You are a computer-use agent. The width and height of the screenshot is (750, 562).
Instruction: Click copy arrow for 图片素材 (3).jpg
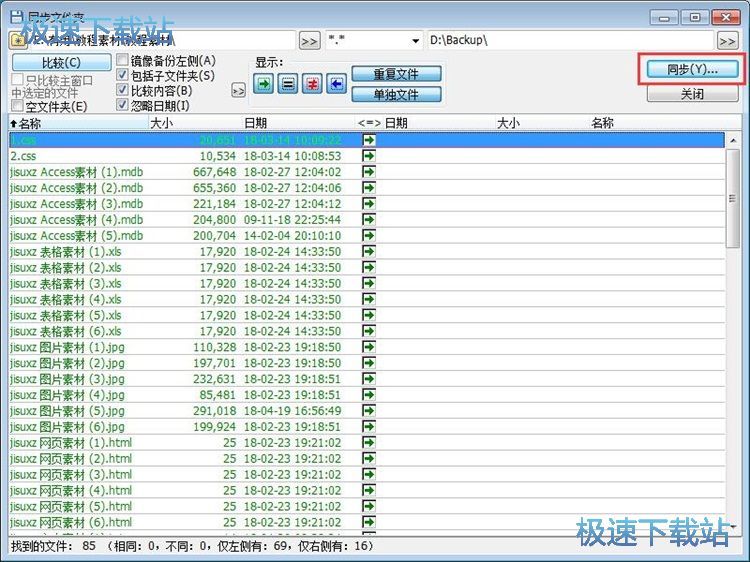point(369,379)
